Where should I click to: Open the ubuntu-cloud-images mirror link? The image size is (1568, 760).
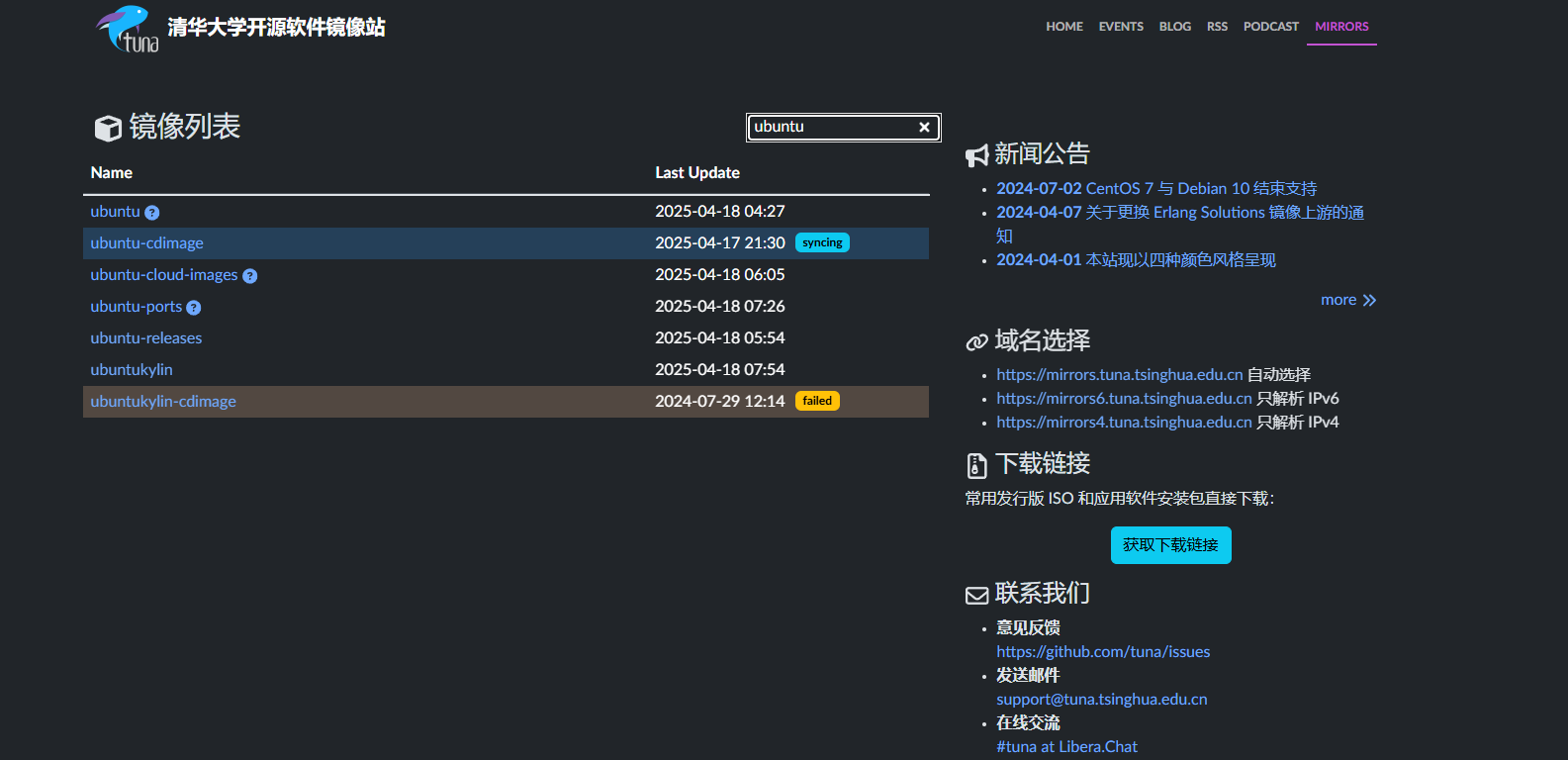pos(164,275)
